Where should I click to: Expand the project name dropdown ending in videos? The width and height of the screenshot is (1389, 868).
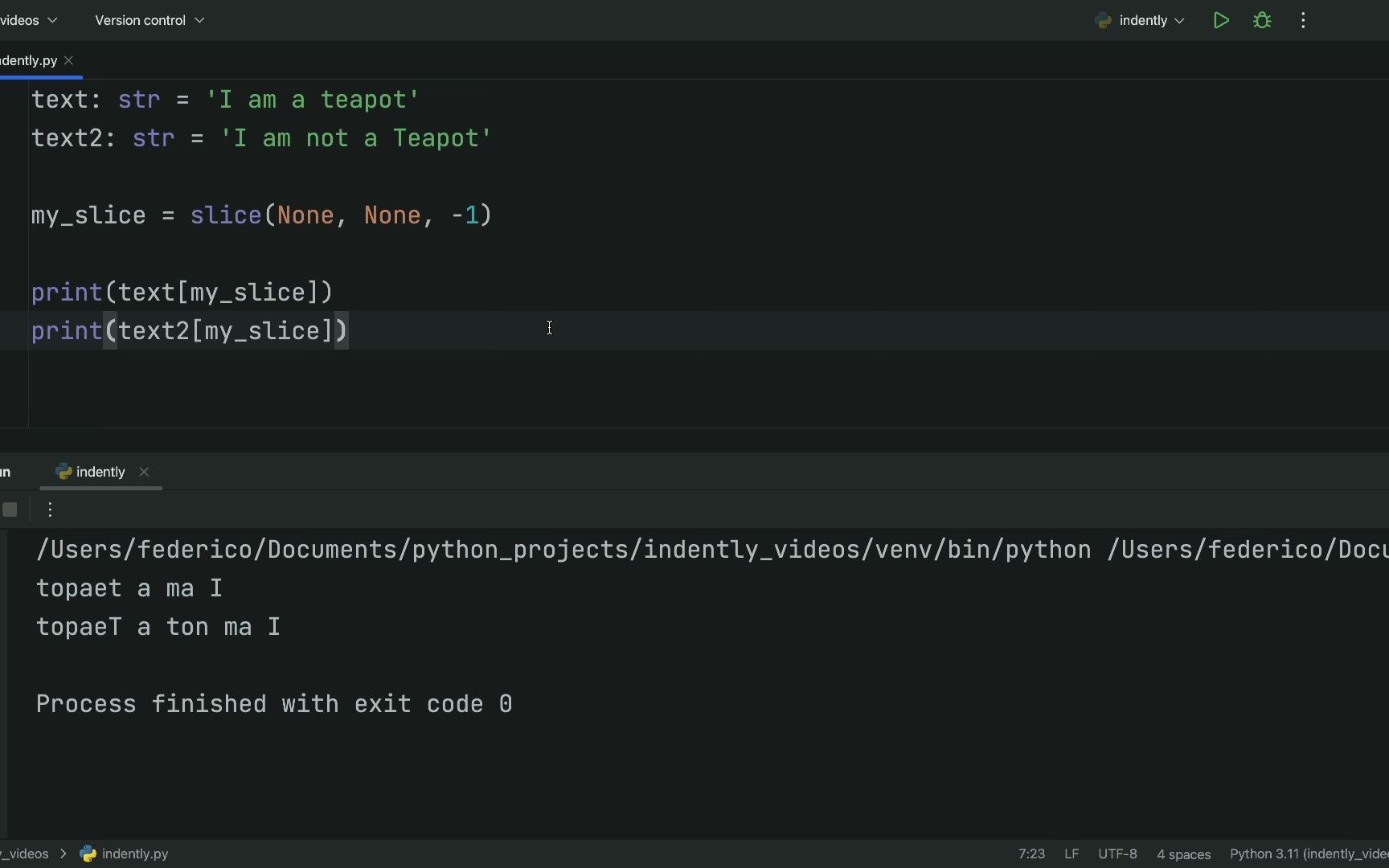click(x=29, y=20)
